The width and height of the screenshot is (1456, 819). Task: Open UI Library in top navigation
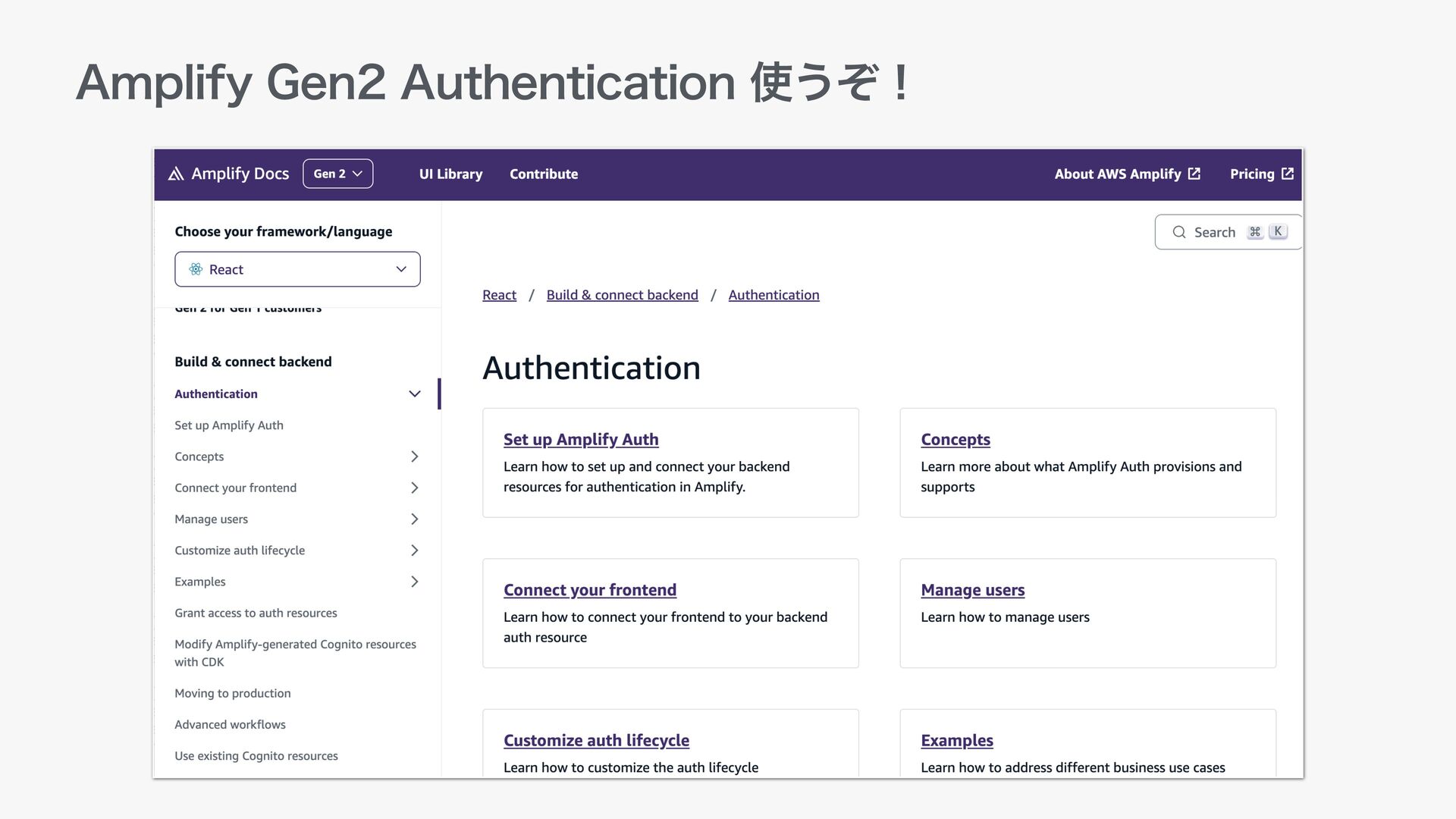[450, 174]
